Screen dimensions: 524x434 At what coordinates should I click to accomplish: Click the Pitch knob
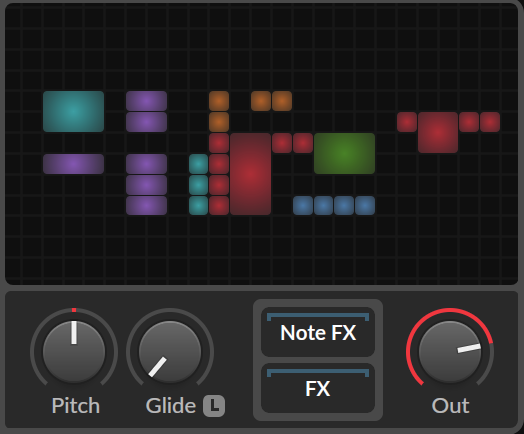click(x=74, y=352)
